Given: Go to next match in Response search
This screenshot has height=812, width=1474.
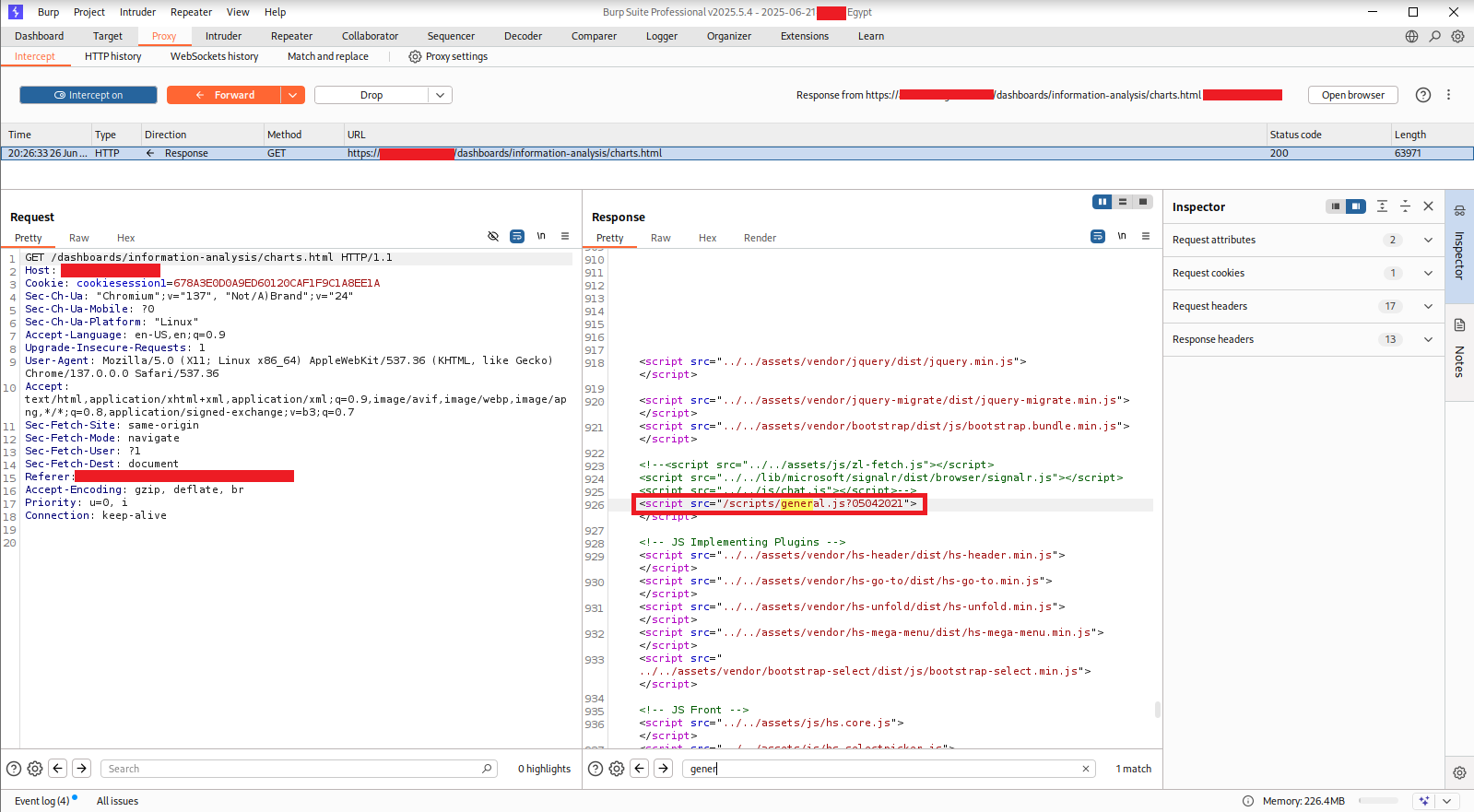Looking at the screenshot, I should [664, 768].
